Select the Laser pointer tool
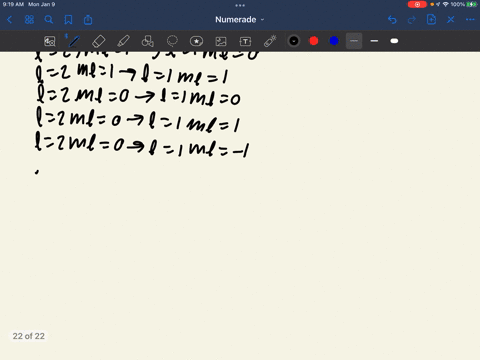 pos(270,41)
